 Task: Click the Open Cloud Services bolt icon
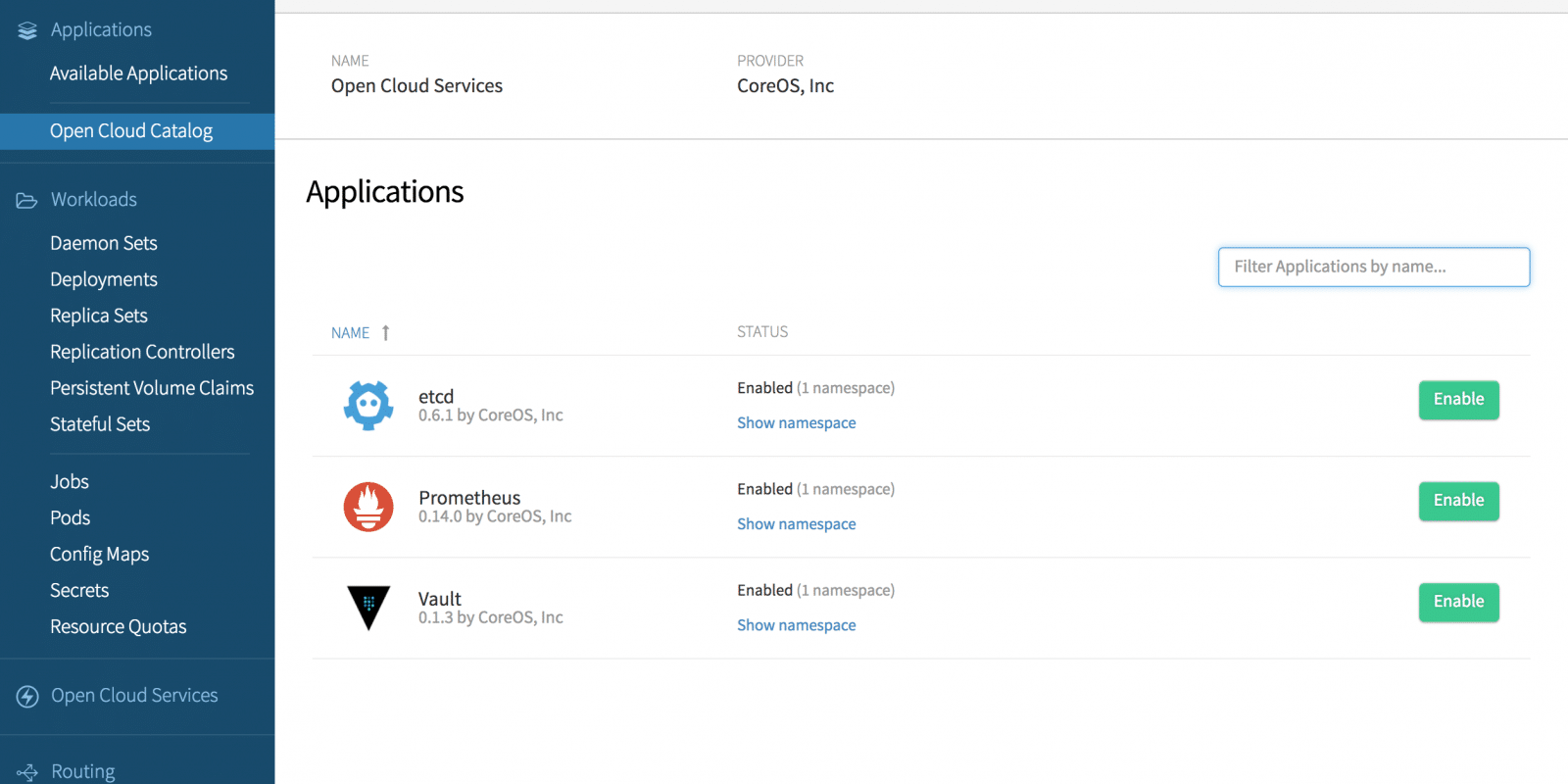click(x=27, y=696)
